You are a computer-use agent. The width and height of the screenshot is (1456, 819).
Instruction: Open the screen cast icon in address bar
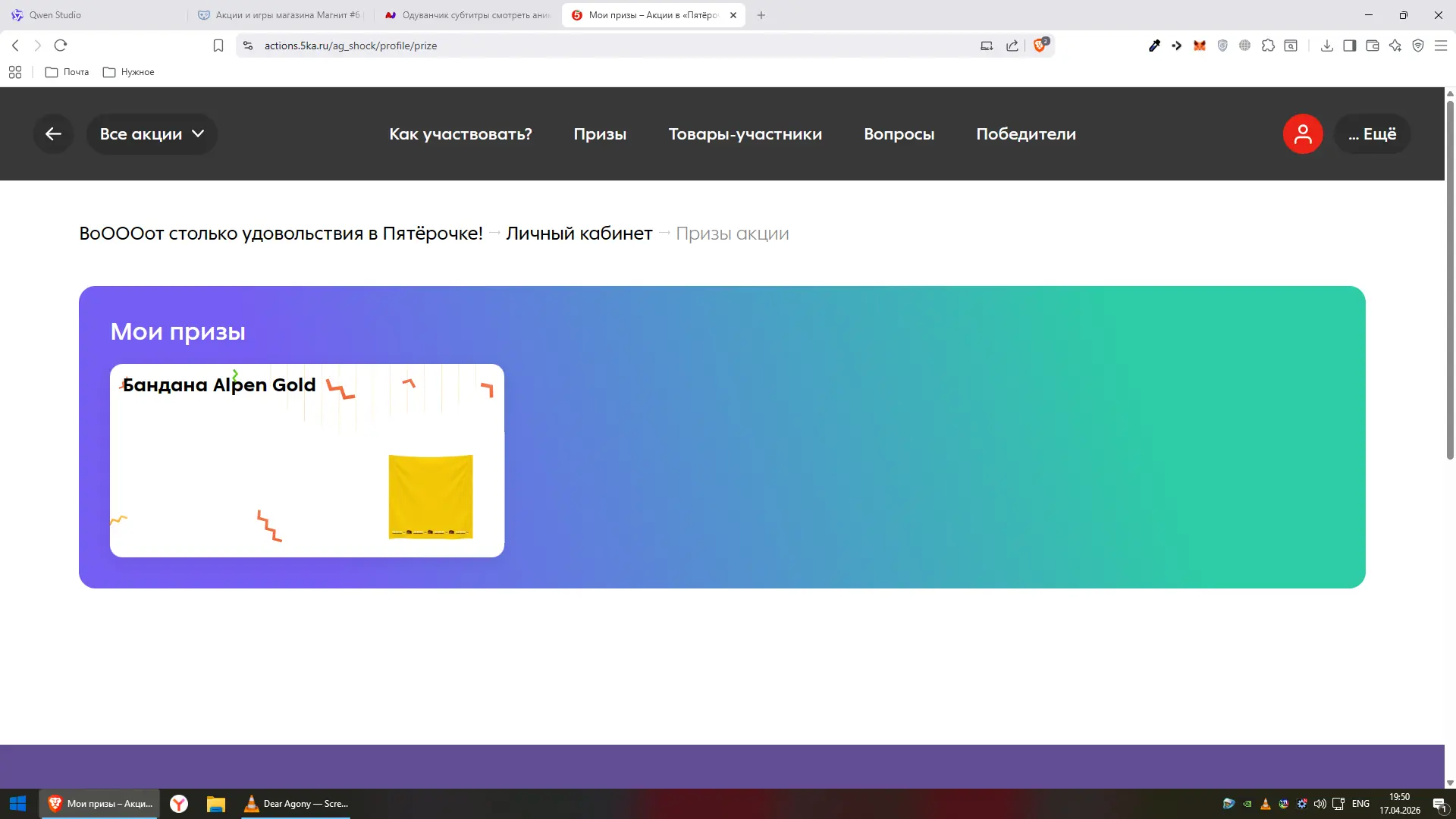tap(987, 45)
